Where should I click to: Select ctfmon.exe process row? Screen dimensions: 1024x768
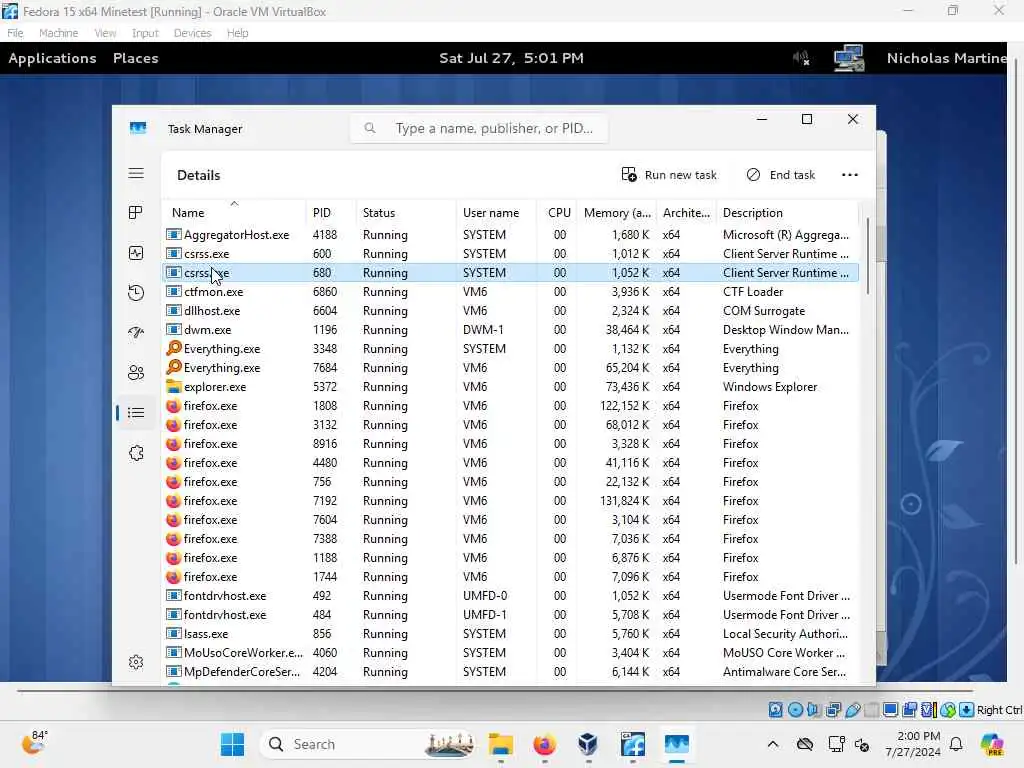(x=510, y=291)
